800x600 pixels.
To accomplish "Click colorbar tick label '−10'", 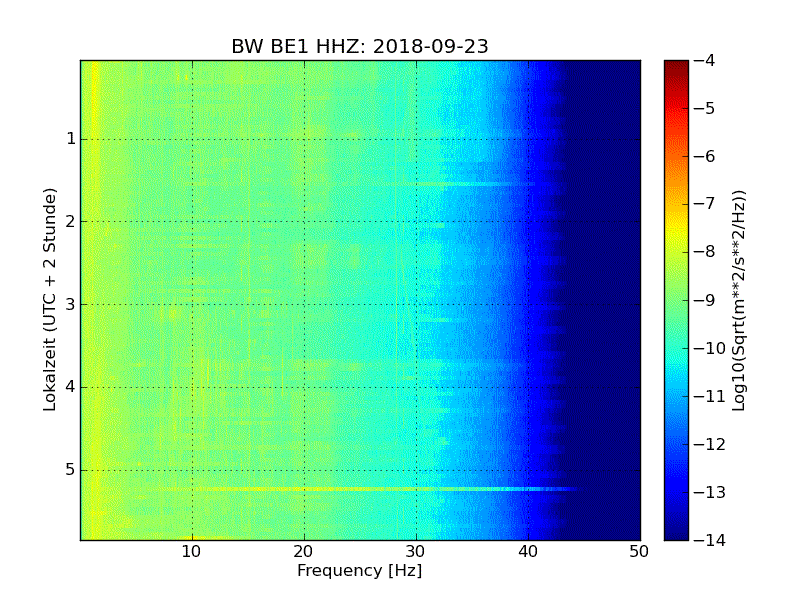I will 710,348.
